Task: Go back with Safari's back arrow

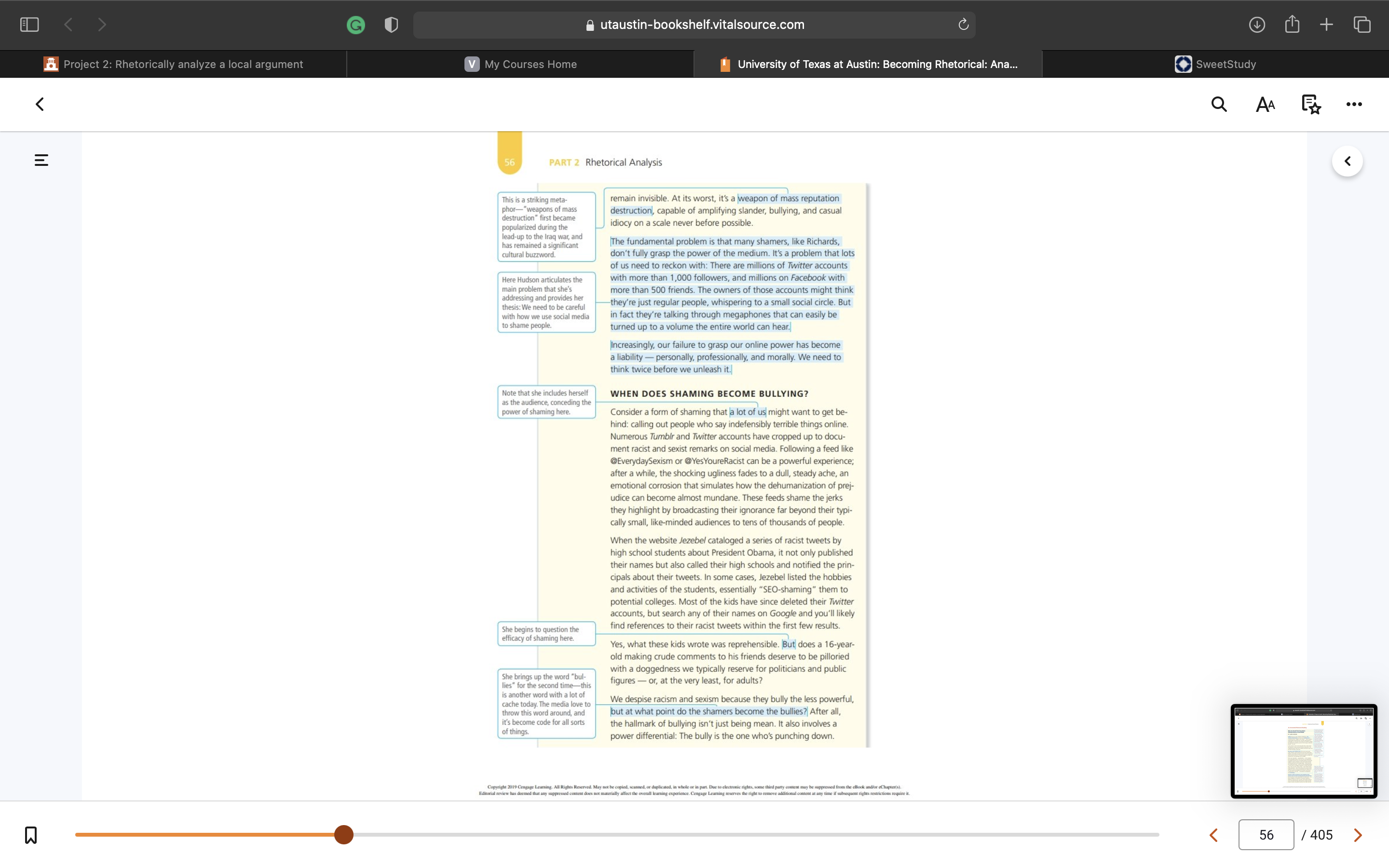Action: [x=68, y=25]
